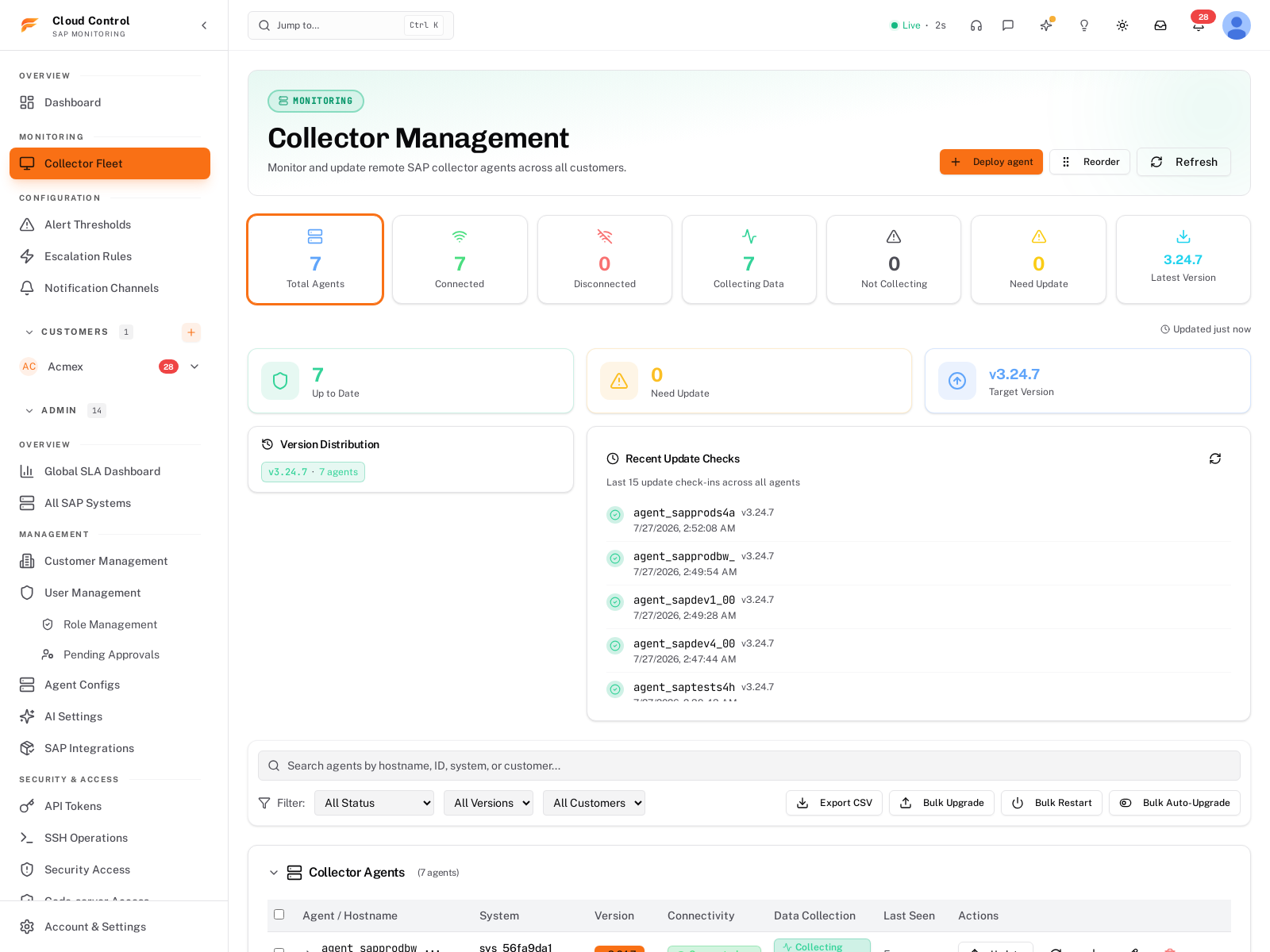Focus the Jump to search box
This screenshot has height=952, width=1270.
[x=351, y=25]
